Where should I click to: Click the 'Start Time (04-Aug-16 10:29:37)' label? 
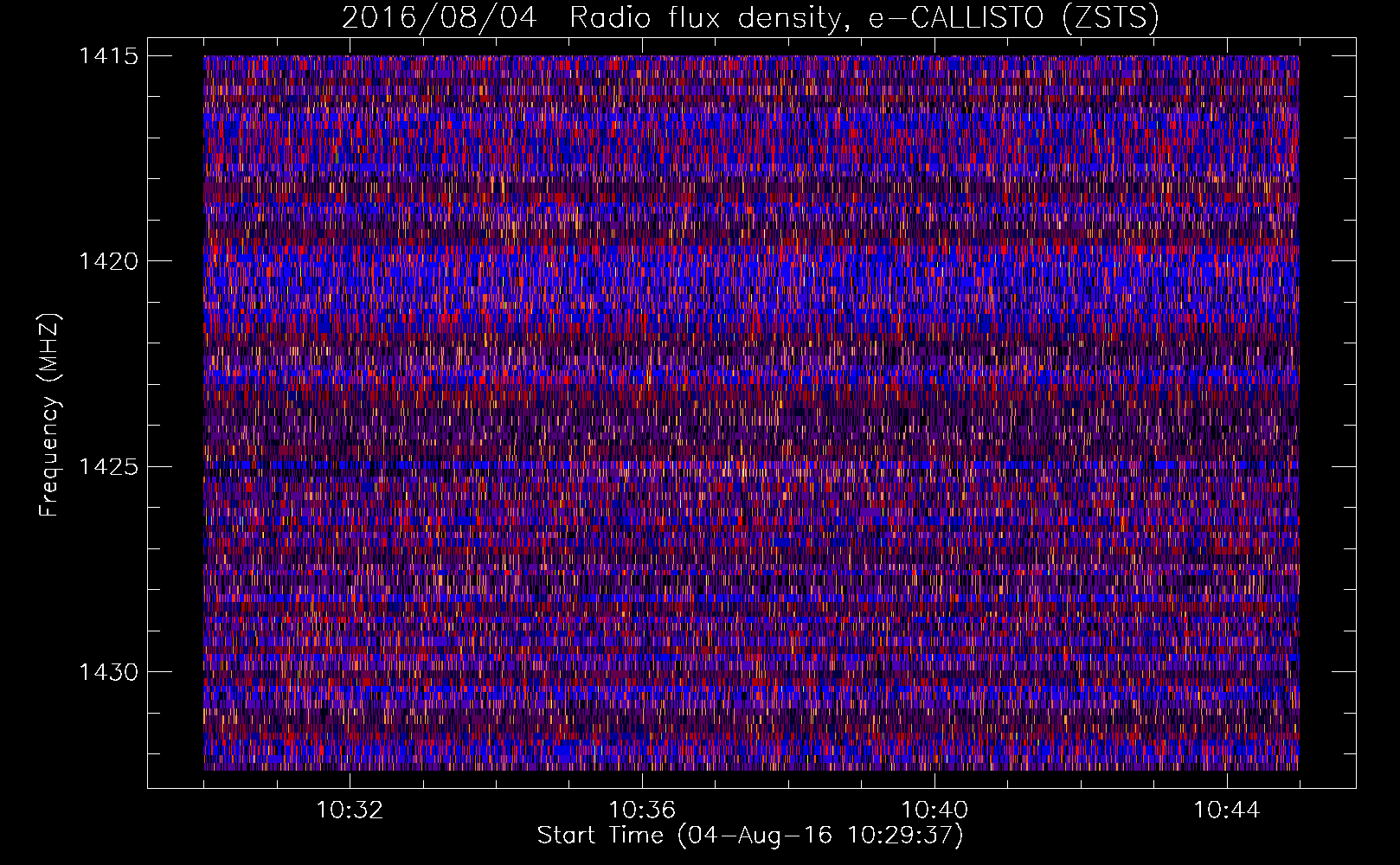point(750,836)
